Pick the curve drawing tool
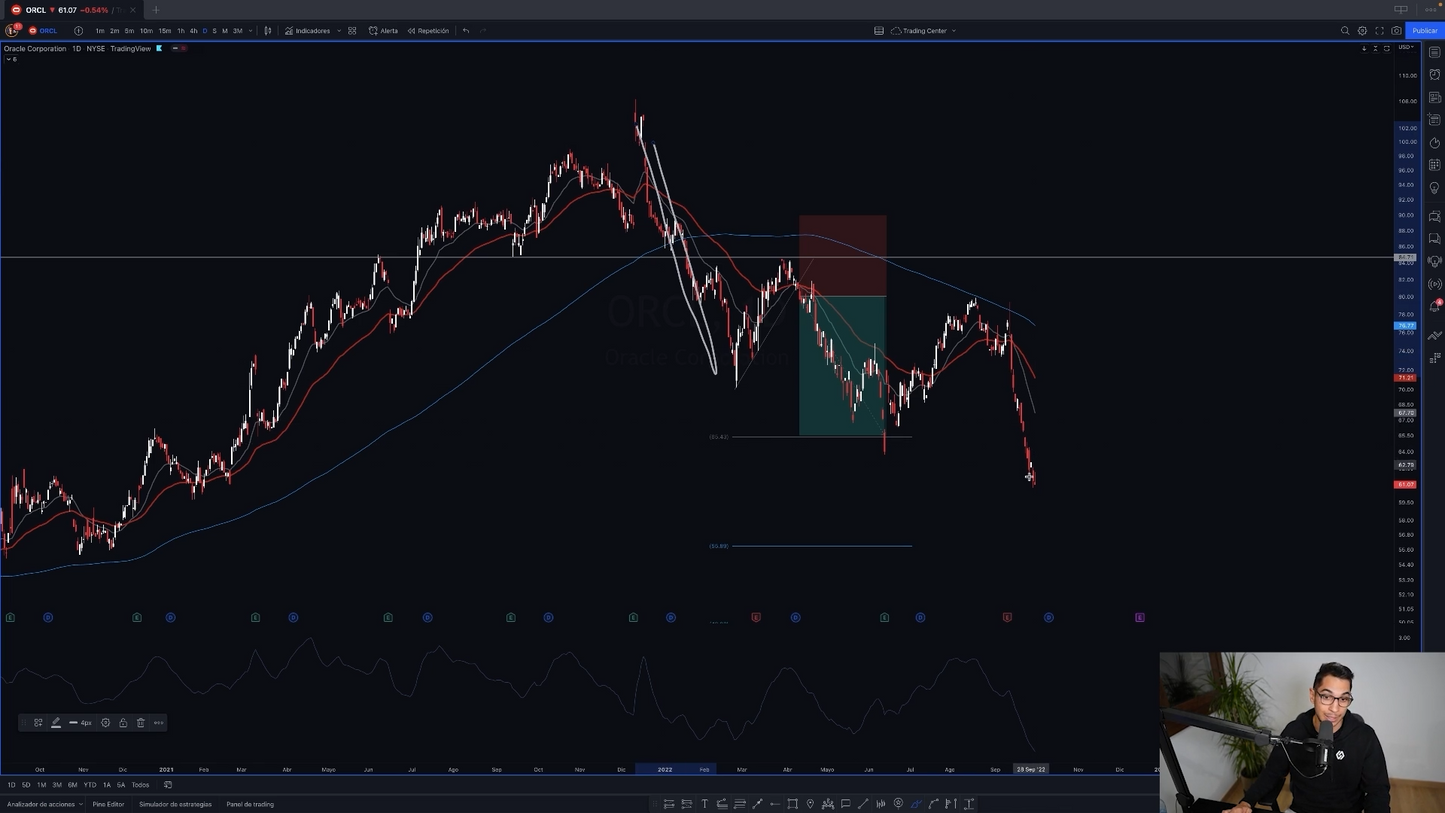The width and height of the screenshot is (1445, 813). (933, 804)
